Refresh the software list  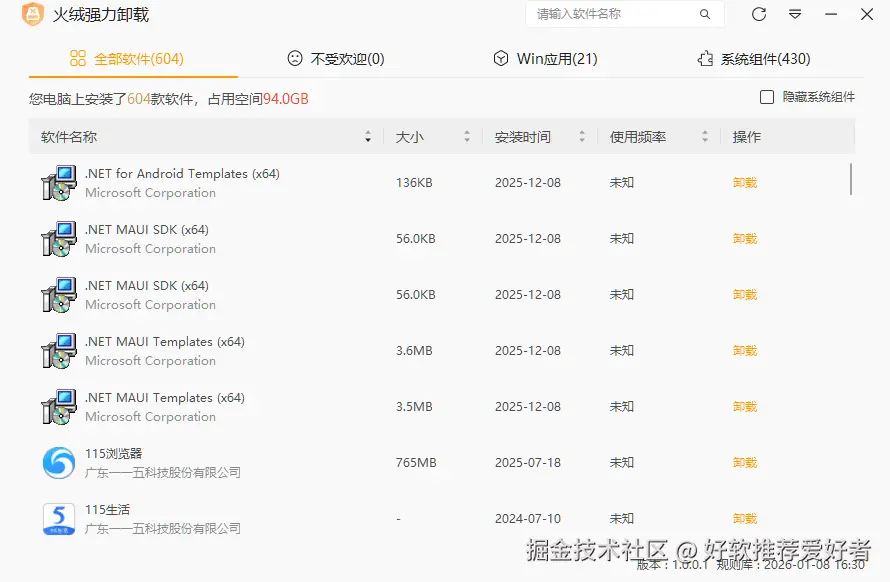(759, 14)
